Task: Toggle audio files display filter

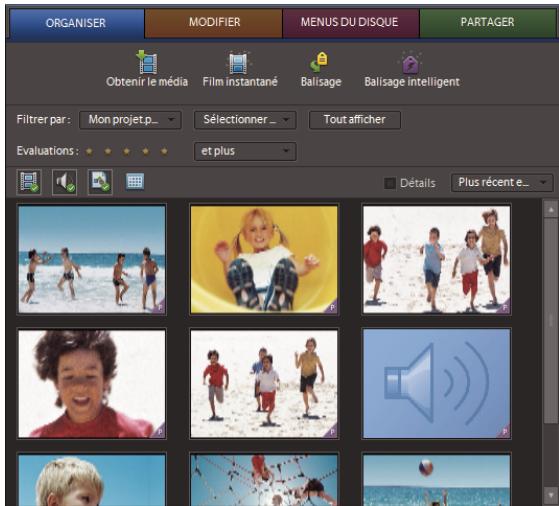Action: (65, 182)
